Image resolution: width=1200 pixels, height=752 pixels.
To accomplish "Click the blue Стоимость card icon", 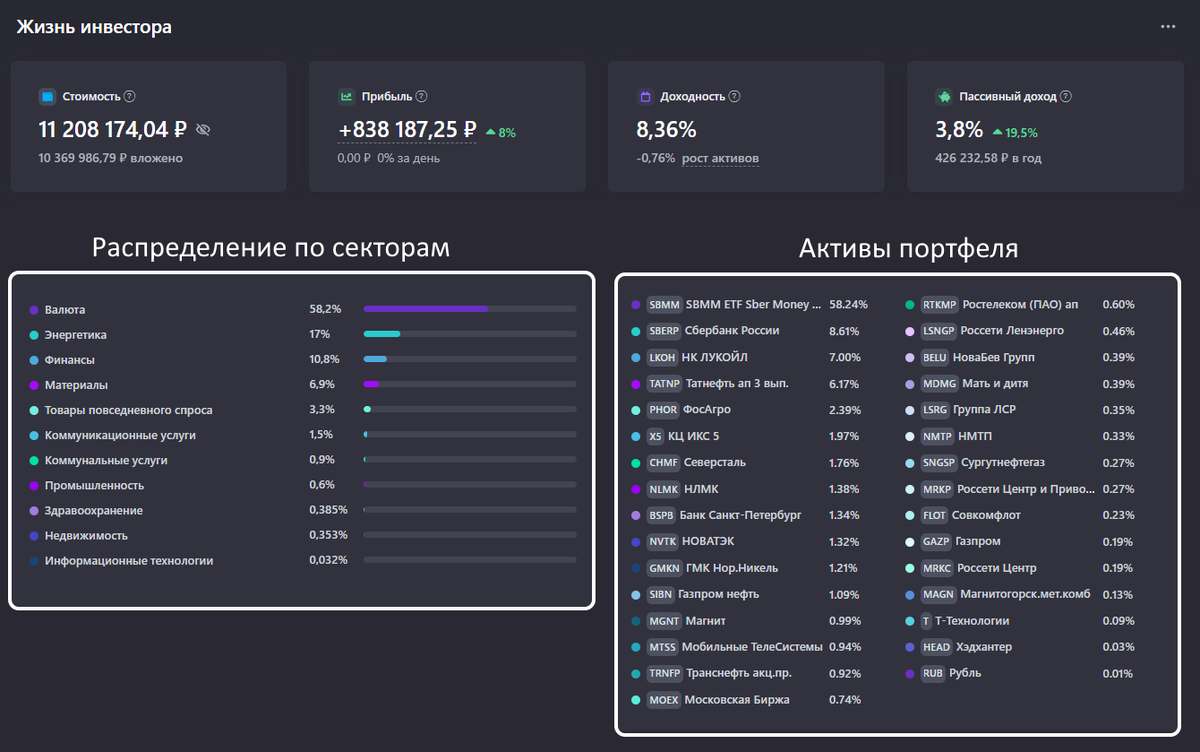I will click(x=47, y=97).
